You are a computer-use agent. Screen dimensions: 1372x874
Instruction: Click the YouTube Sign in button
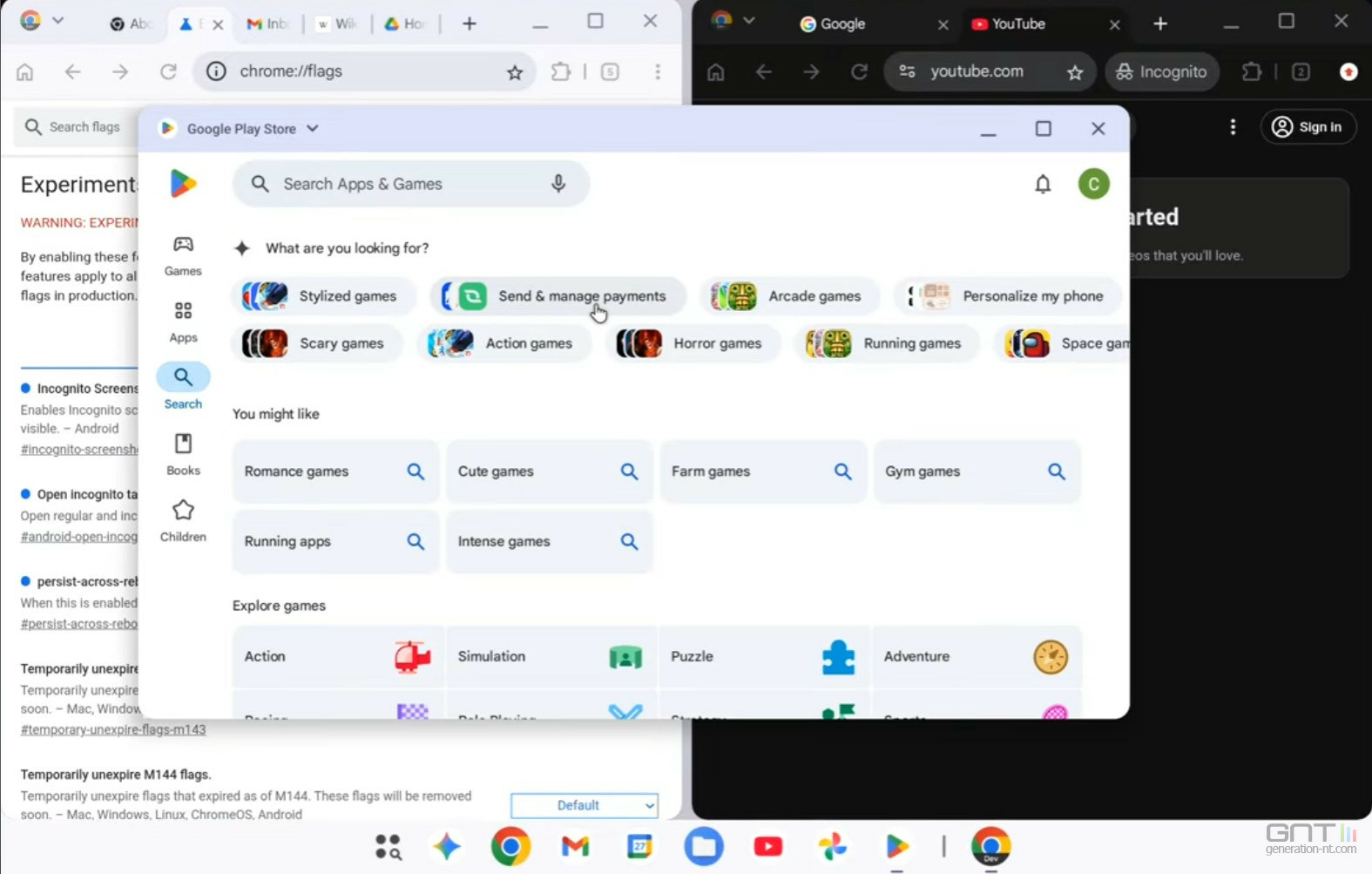(x=1308, y=127)
